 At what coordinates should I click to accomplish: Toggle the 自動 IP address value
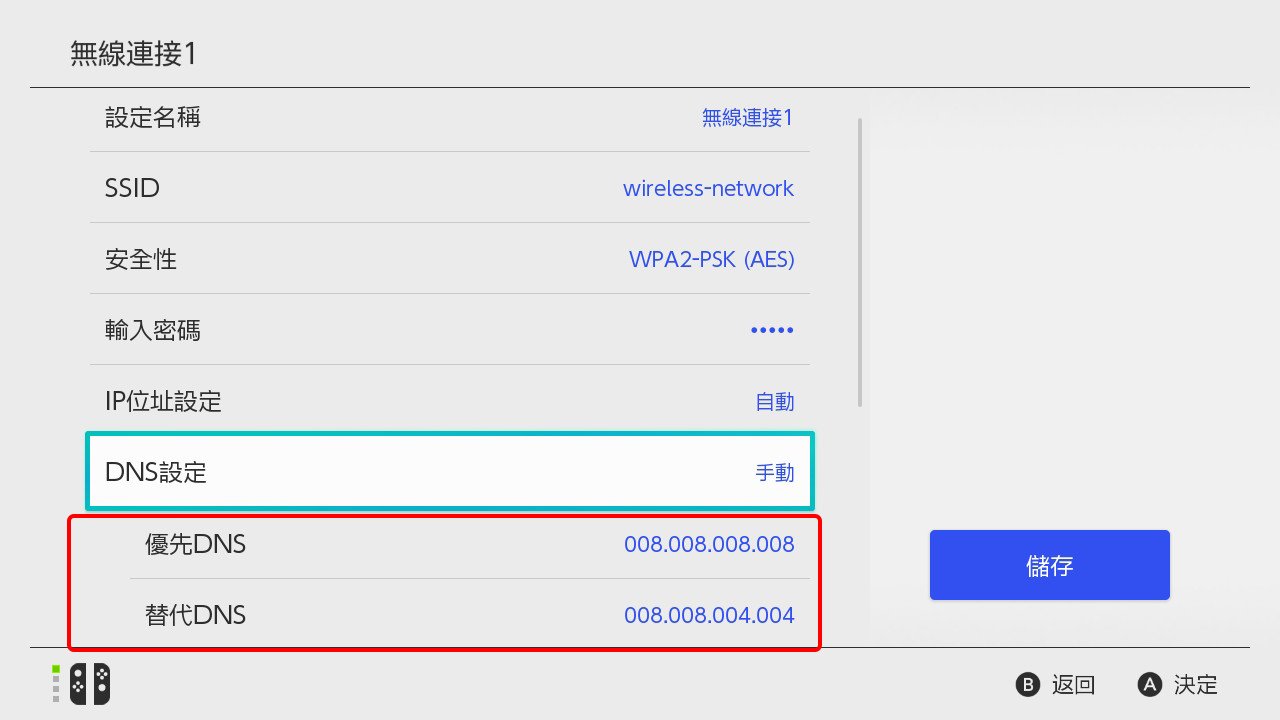tap(774, 402)
